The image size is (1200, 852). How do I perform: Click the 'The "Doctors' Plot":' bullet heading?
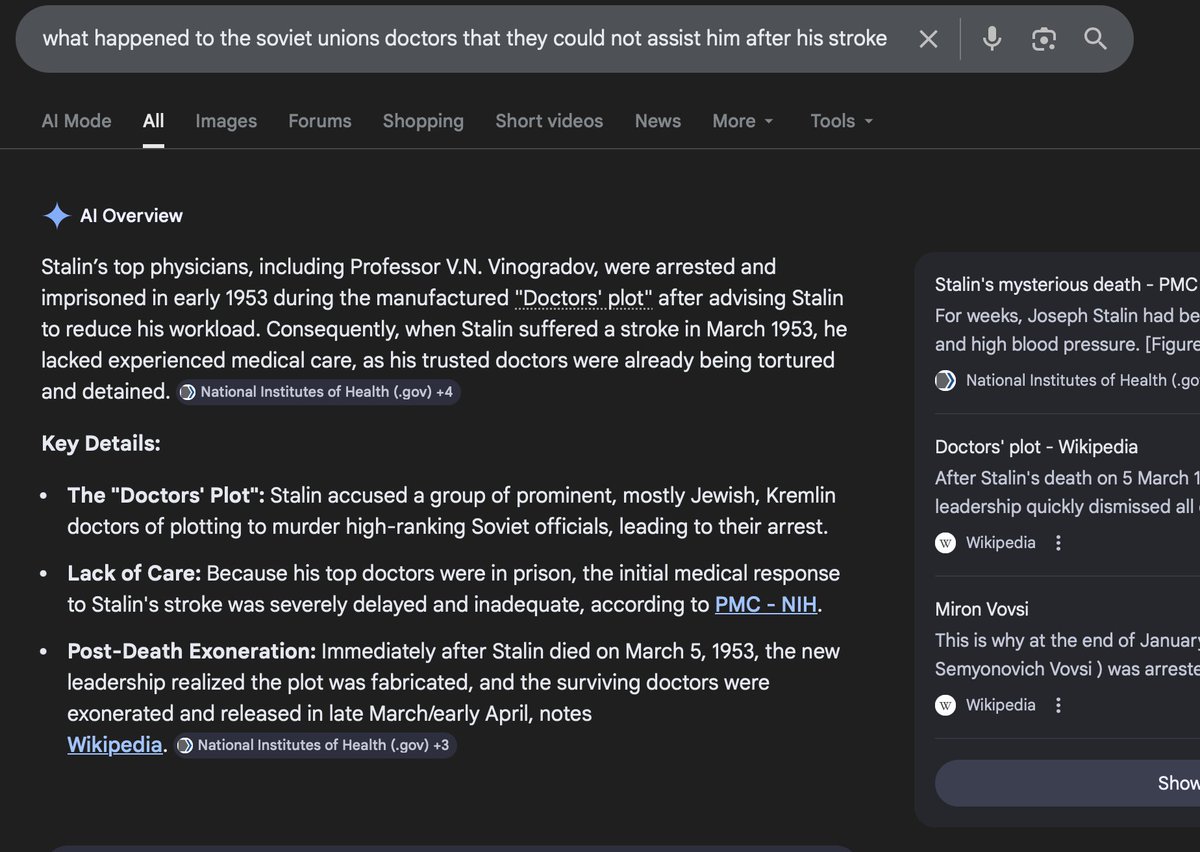(166, 495)
